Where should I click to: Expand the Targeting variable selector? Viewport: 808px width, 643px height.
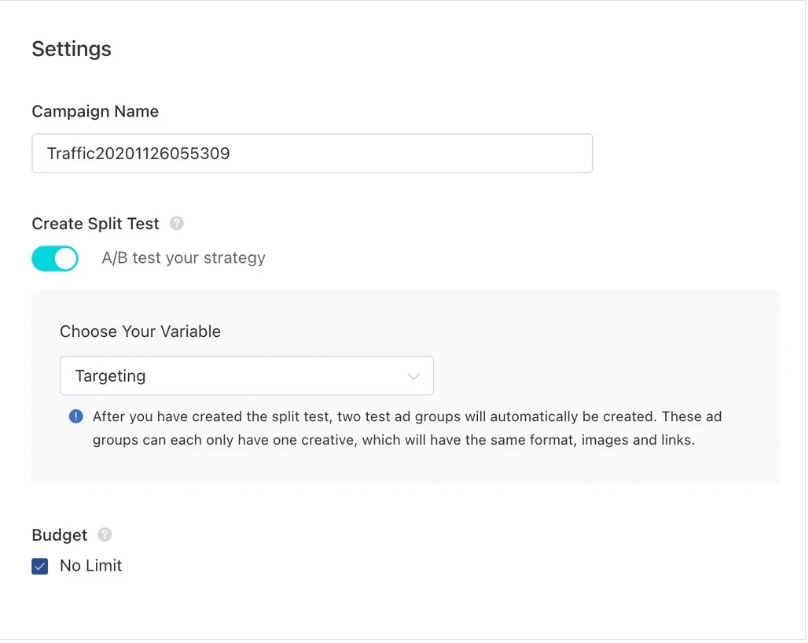246,376
